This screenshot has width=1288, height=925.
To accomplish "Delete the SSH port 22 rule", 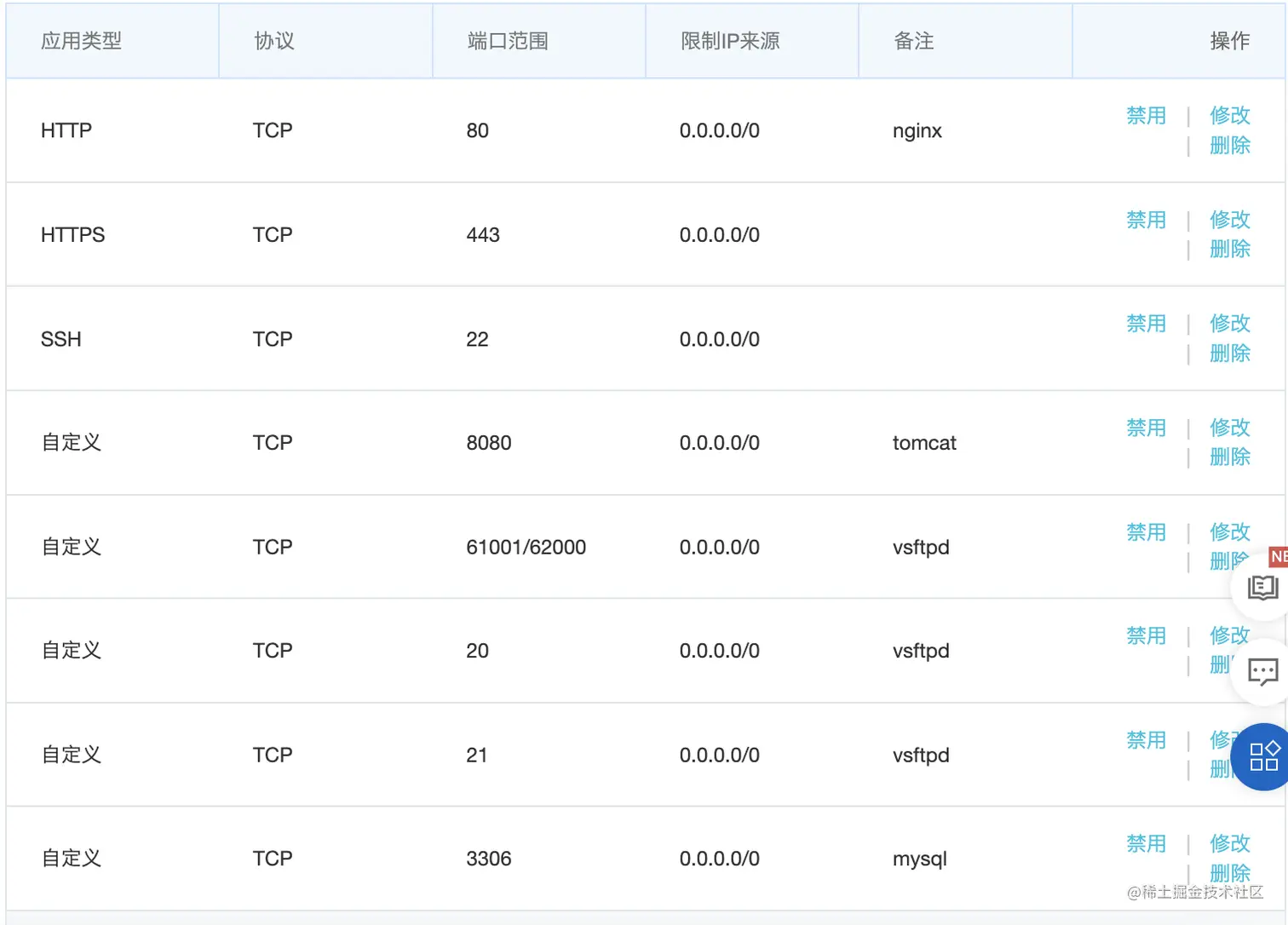I will (x=1229, y=353).
